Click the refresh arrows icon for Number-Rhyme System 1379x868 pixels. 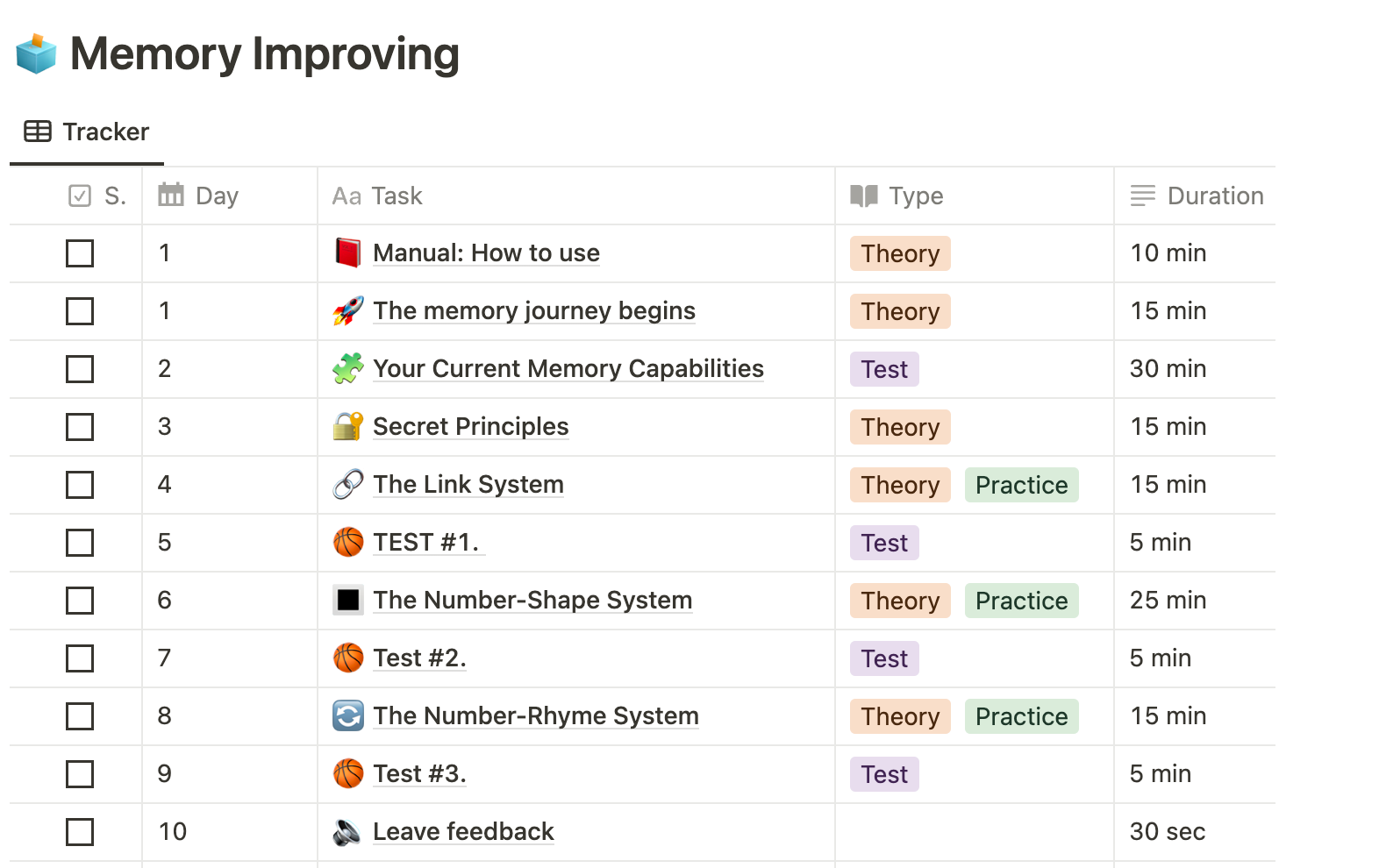coord(348,715)
